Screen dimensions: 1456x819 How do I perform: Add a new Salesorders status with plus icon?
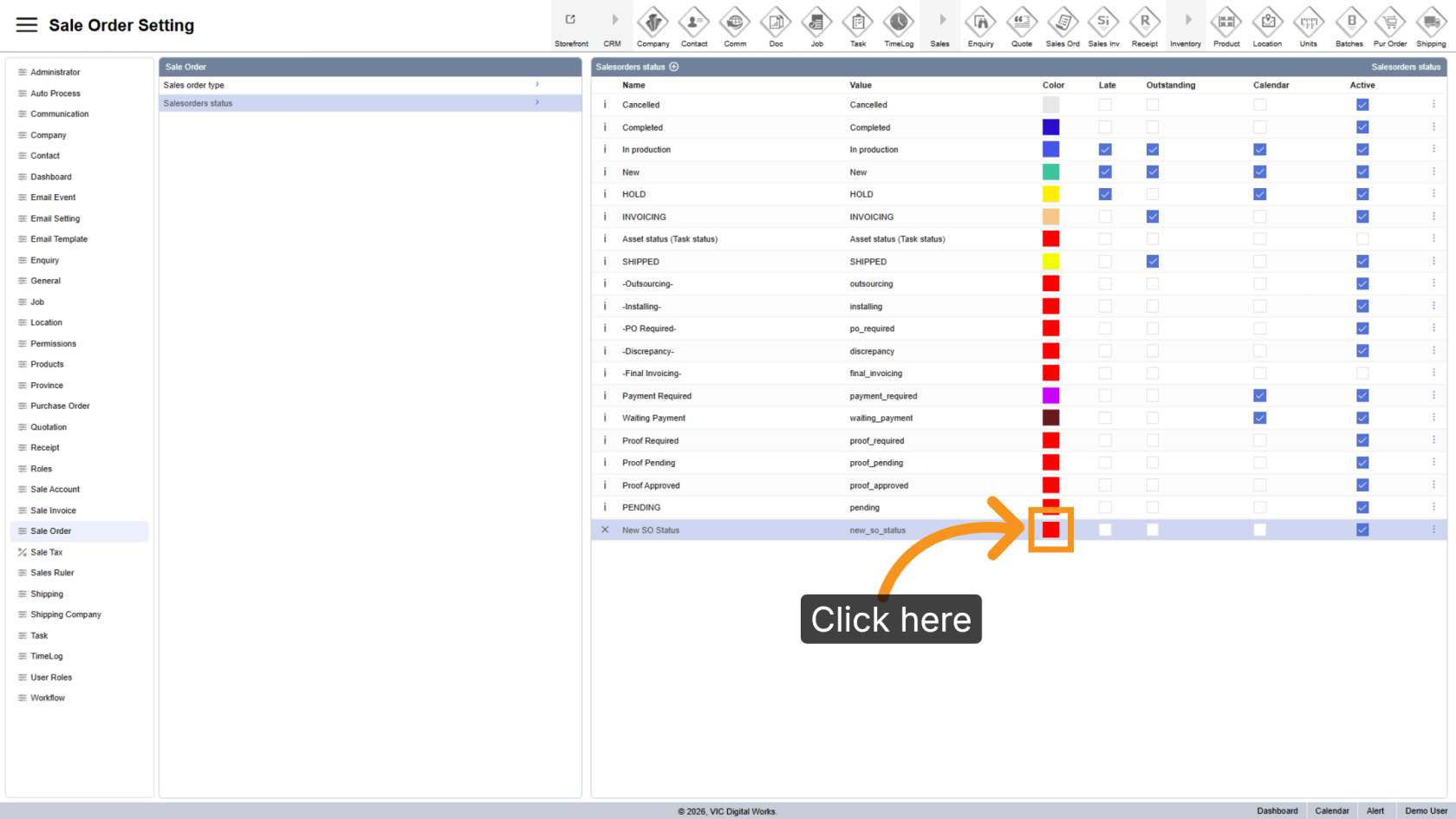(673, 67)
